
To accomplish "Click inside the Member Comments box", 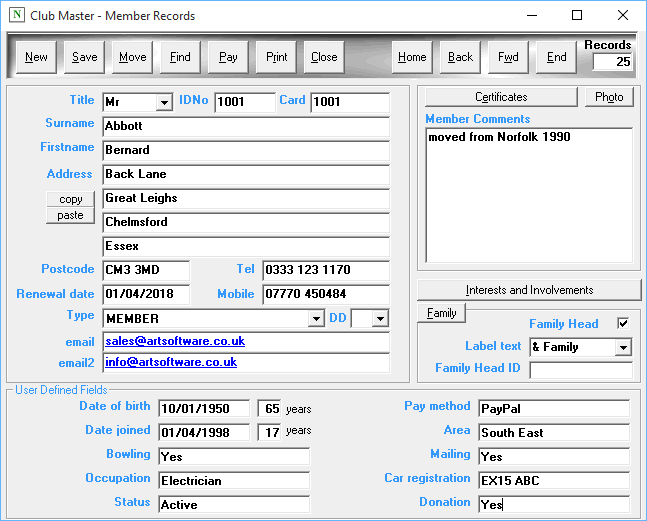I will point(529,195).
